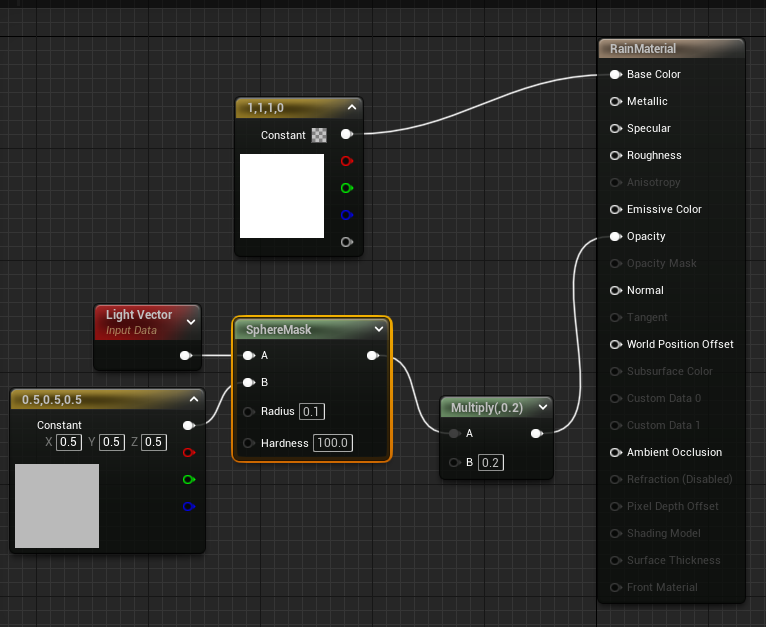Click the Pixel Depth Offset pin
Image resolution: width=766 pixels, height=627 pixels.
(616, 506)
